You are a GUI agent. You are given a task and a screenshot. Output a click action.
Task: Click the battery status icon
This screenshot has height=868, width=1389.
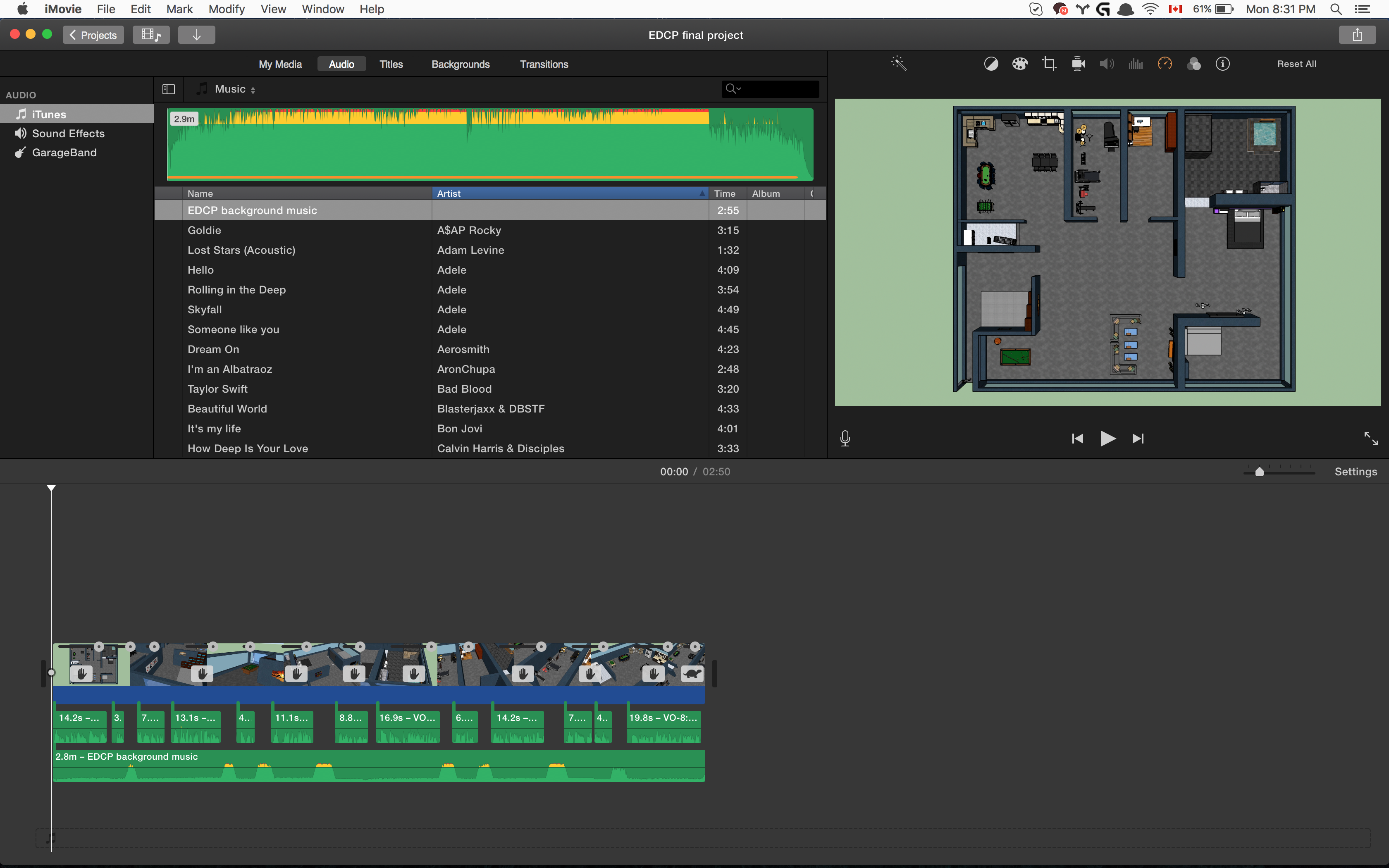pos(1224,9)
